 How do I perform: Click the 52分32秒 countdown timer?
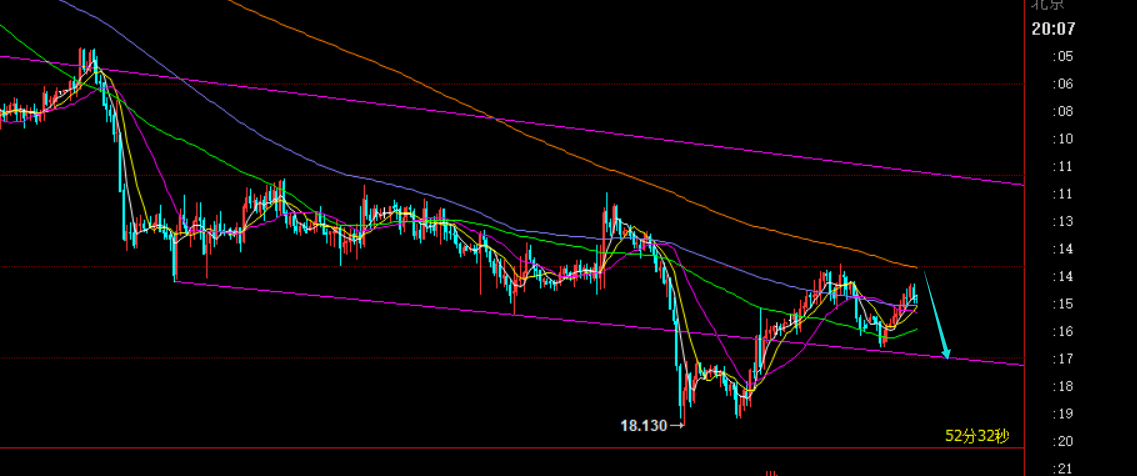tap(977, 435)
